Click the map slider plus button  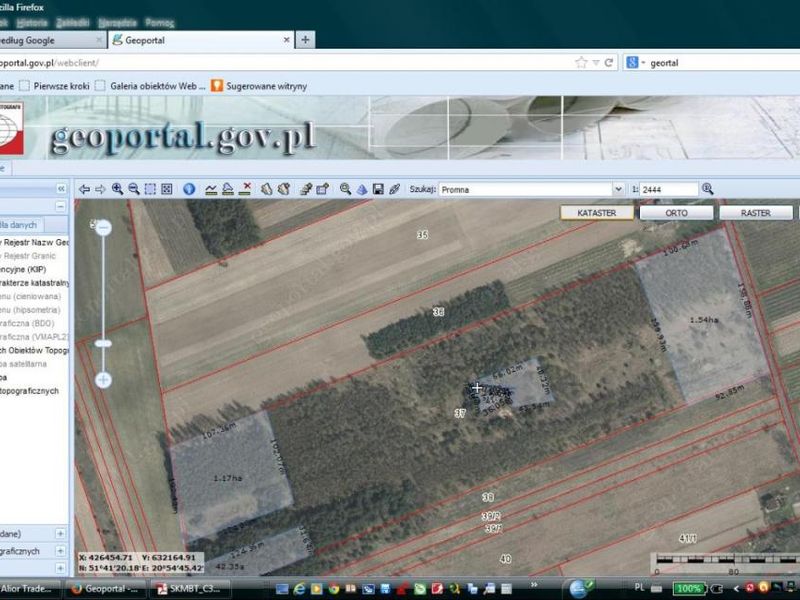coord(104,380)
